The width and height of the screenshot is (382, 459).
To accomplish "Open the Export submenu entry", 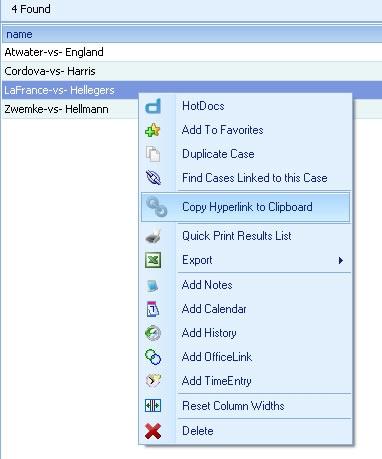I will click(x=246, y=260).
